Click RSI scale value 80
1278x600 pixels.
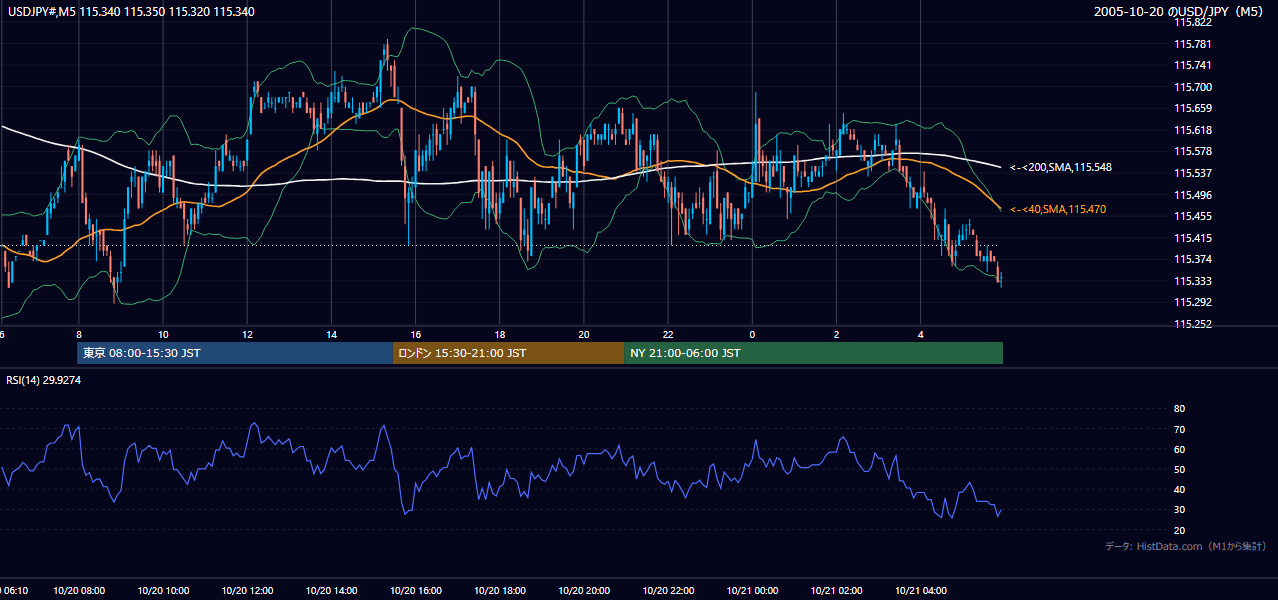coord(1179,409)
